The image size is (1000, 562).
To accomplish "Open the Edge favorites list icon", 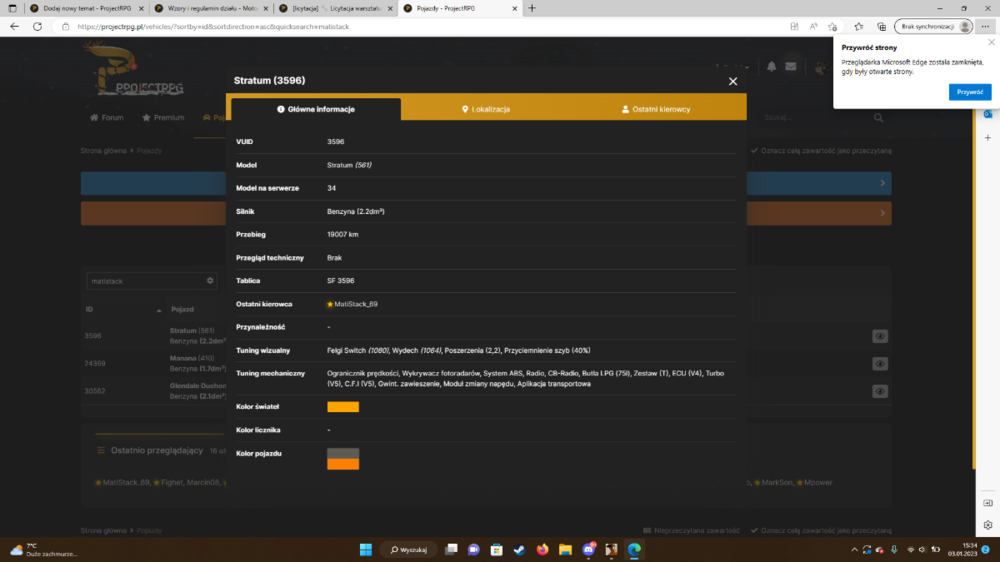I will 859,27.
